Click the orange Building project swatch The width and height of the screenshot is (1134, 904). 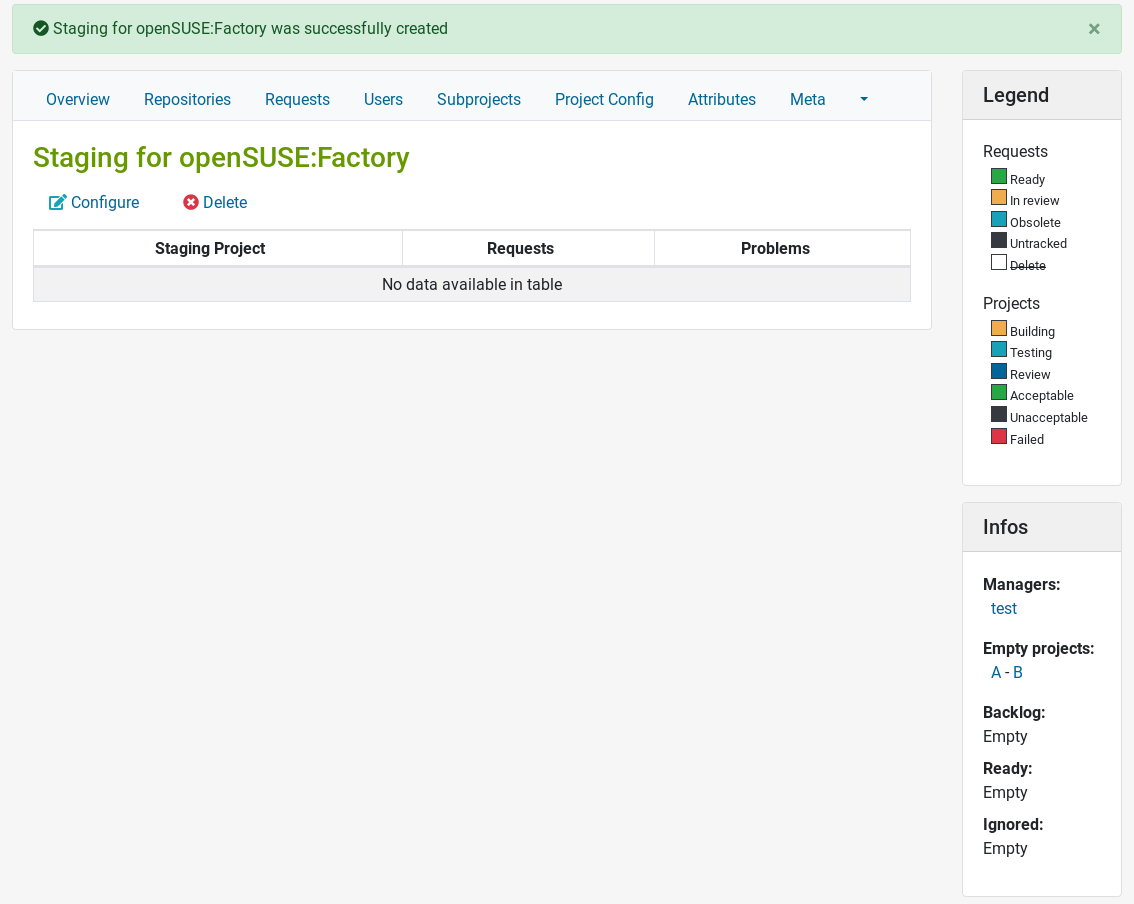pyautogui.click(x=999, y=328)
